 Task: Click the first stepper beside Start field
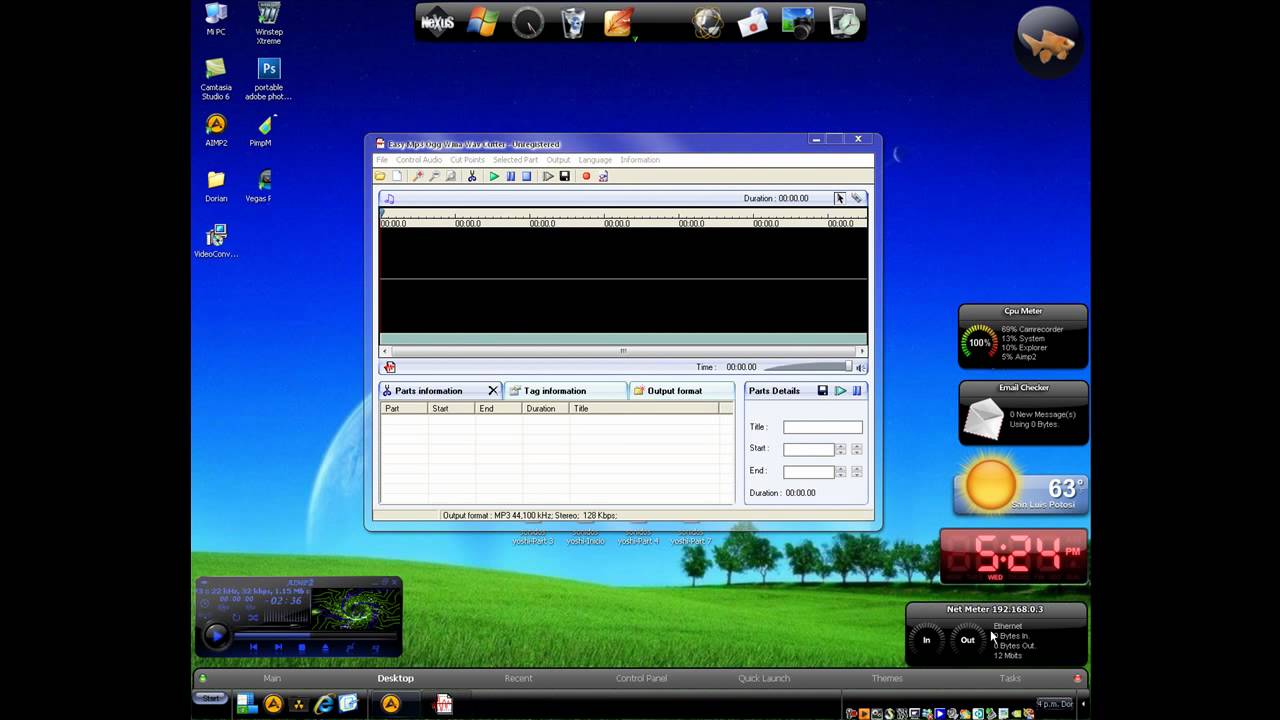tap(840, 449)
